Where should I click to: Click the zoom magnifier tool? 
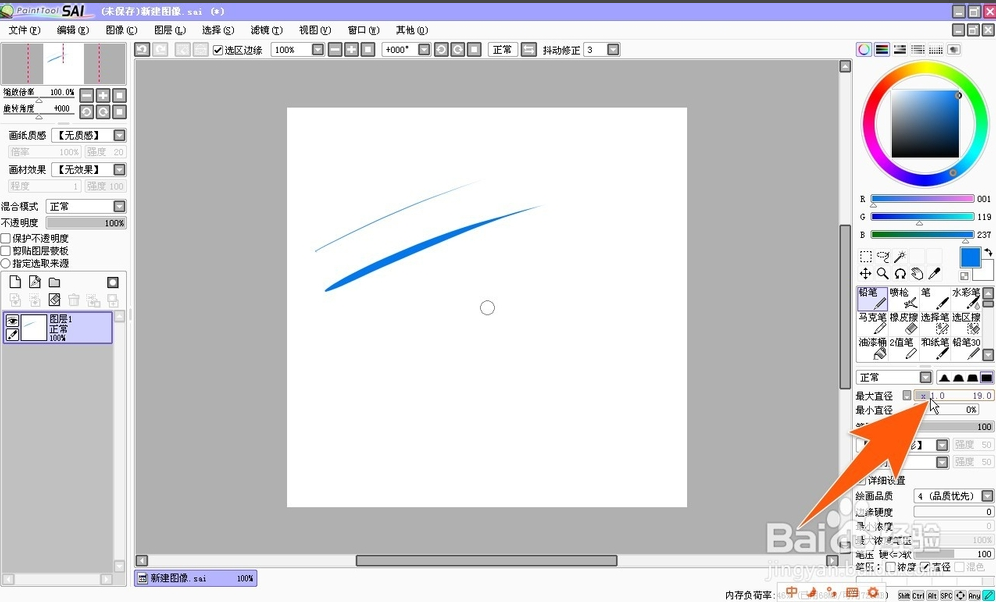pos(883,273)
